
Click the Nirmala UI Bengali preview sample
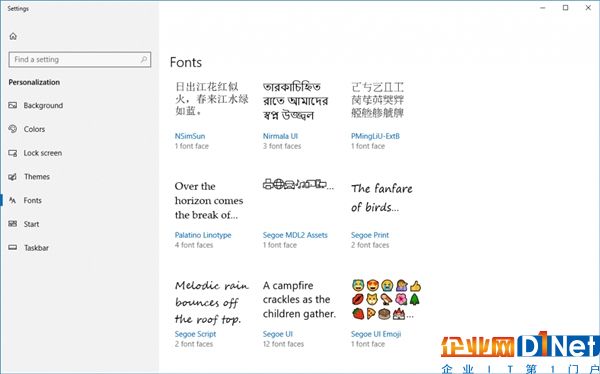click(x=295, y=101)
